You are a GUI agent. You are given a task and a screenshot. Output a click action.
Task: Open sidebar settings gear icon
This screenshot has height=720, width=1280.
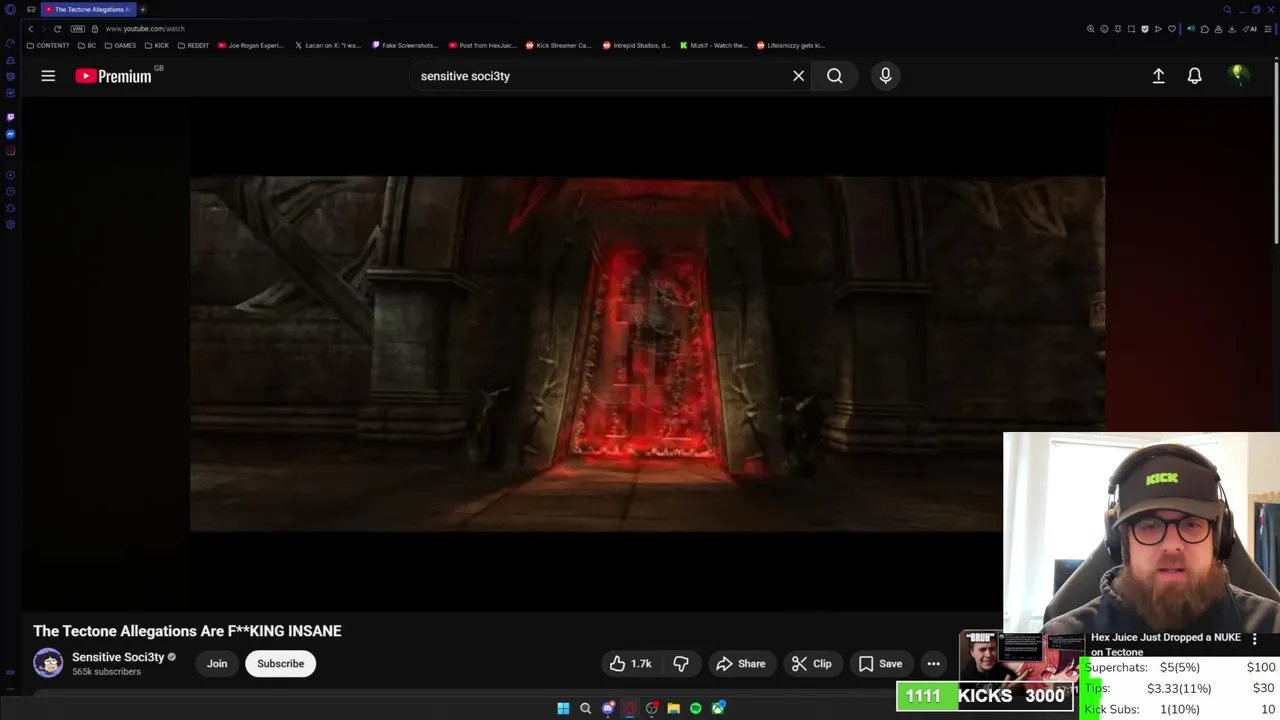click(10, 224)
